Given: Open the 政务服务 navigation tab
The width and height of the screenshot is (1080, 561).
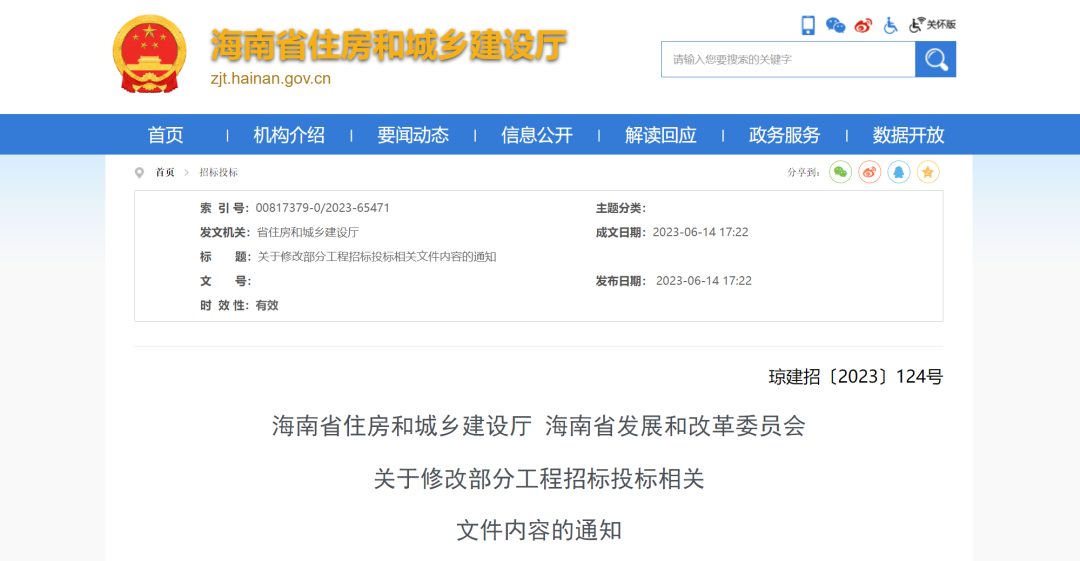Looking at the screenshot, I should [785, 135].
